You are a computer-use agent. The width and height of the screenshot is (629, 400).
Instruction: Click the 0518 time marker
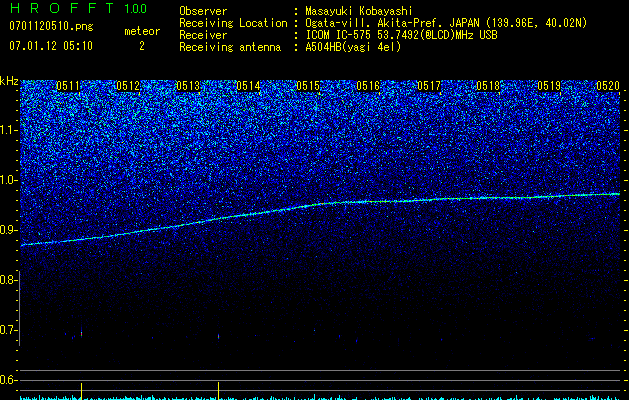pos(489,86)
